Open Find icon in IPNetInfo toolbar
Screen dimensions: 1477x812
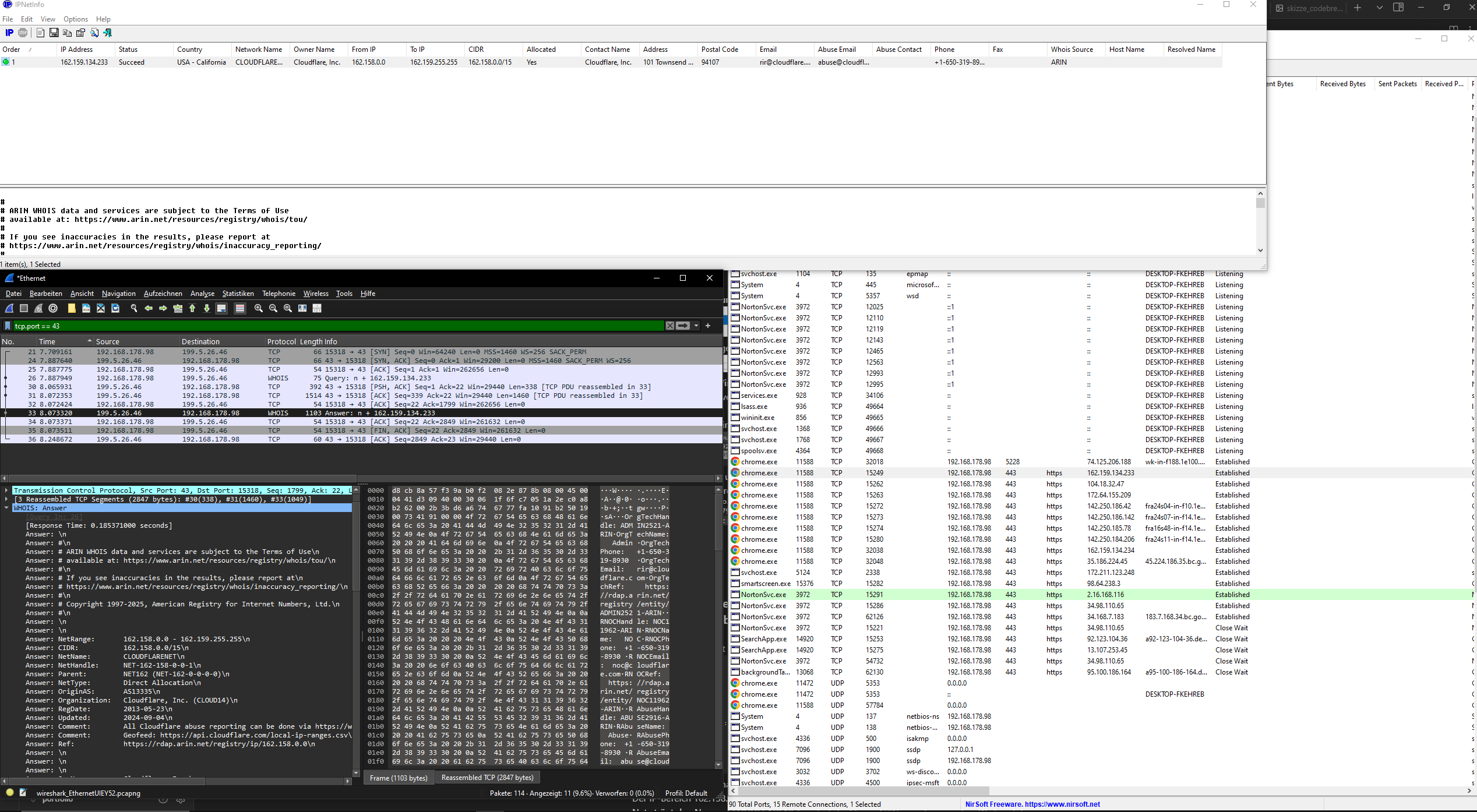[94, 33]
